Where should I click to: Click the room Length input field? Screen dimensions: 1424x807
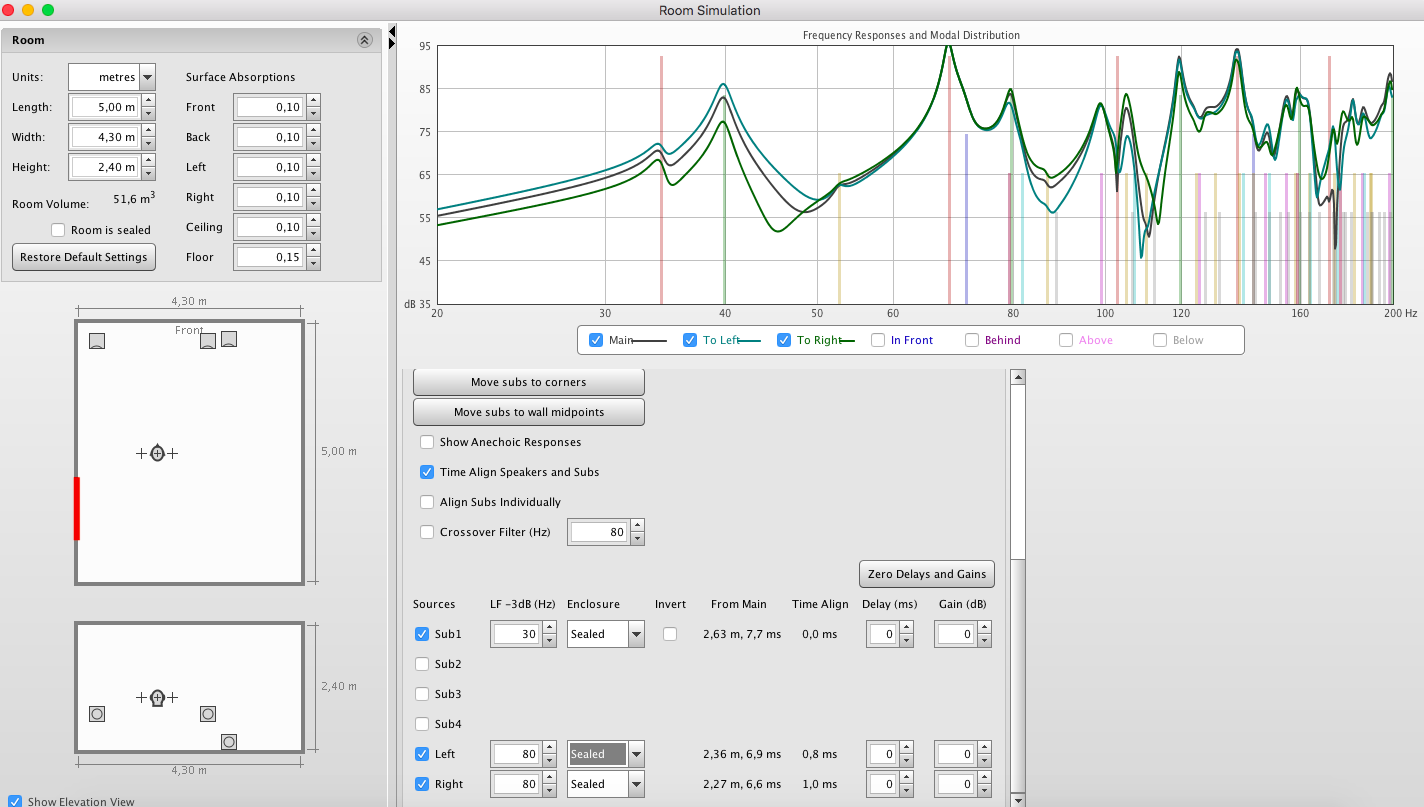coord(104,107)
